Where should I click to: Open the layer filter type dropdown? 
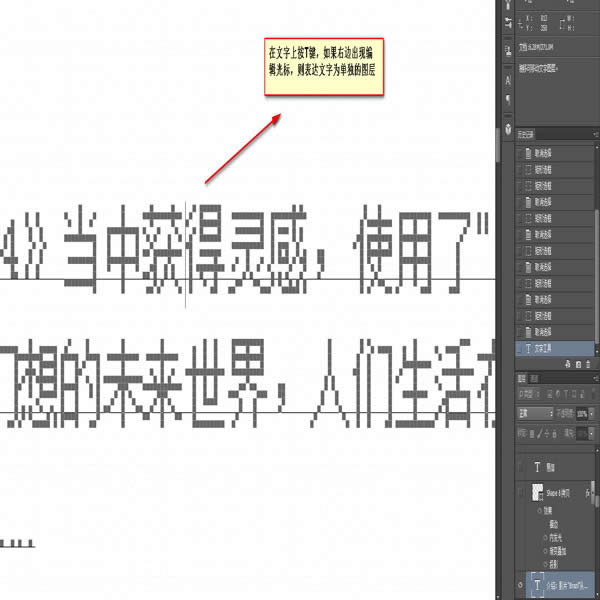(x=529, y=394)
